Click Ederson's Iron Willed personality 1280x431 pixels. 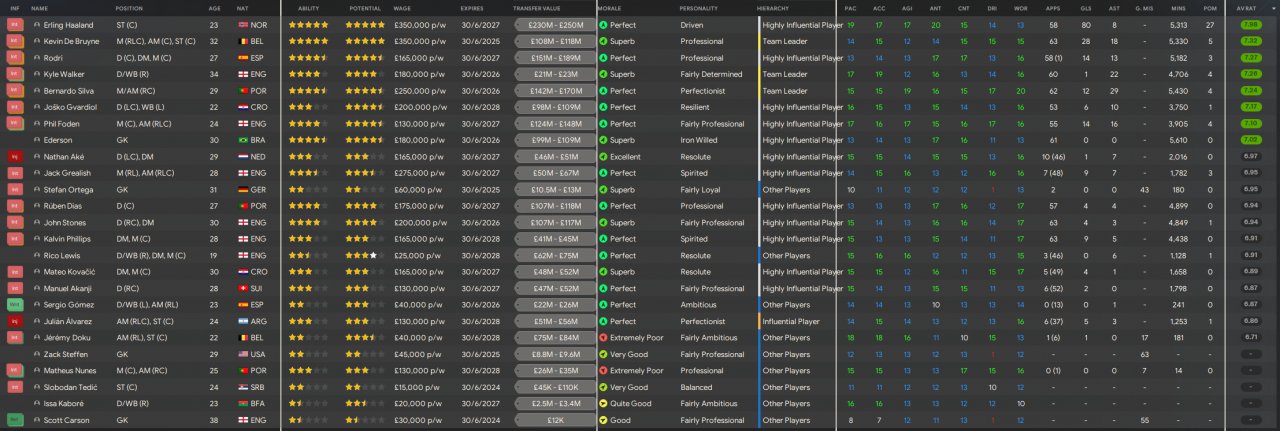click(x=698, y=141)
